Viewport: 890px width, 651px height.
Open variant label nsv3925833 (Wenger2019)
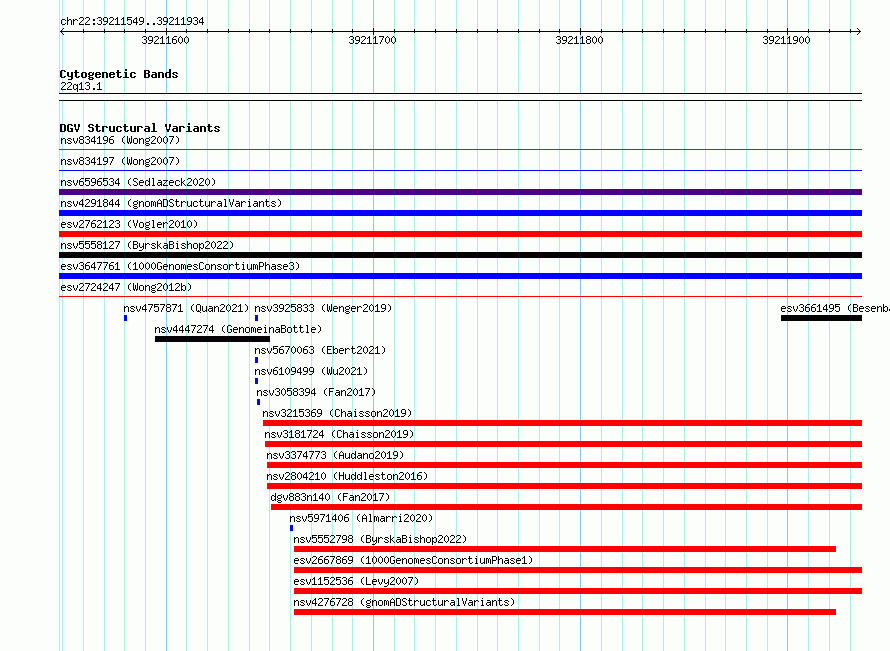pos(323,308)
